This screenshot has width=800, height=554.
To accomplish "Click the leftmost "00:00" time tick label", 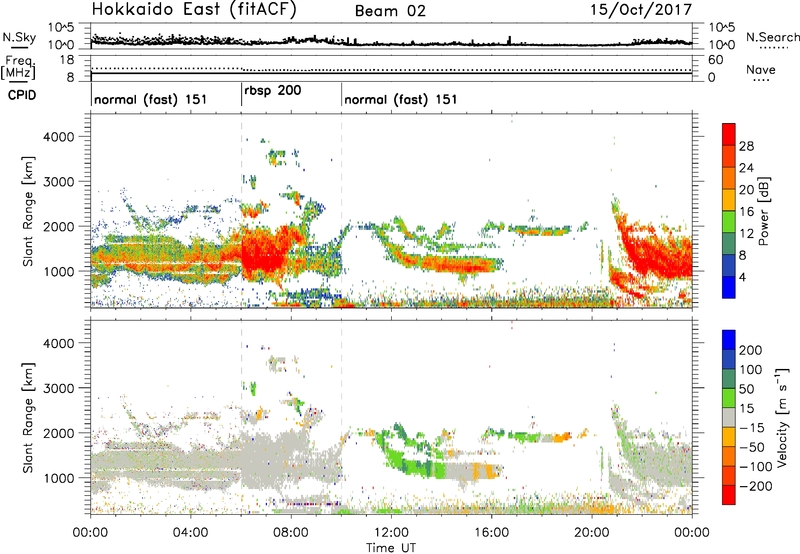I will point(90,533).
